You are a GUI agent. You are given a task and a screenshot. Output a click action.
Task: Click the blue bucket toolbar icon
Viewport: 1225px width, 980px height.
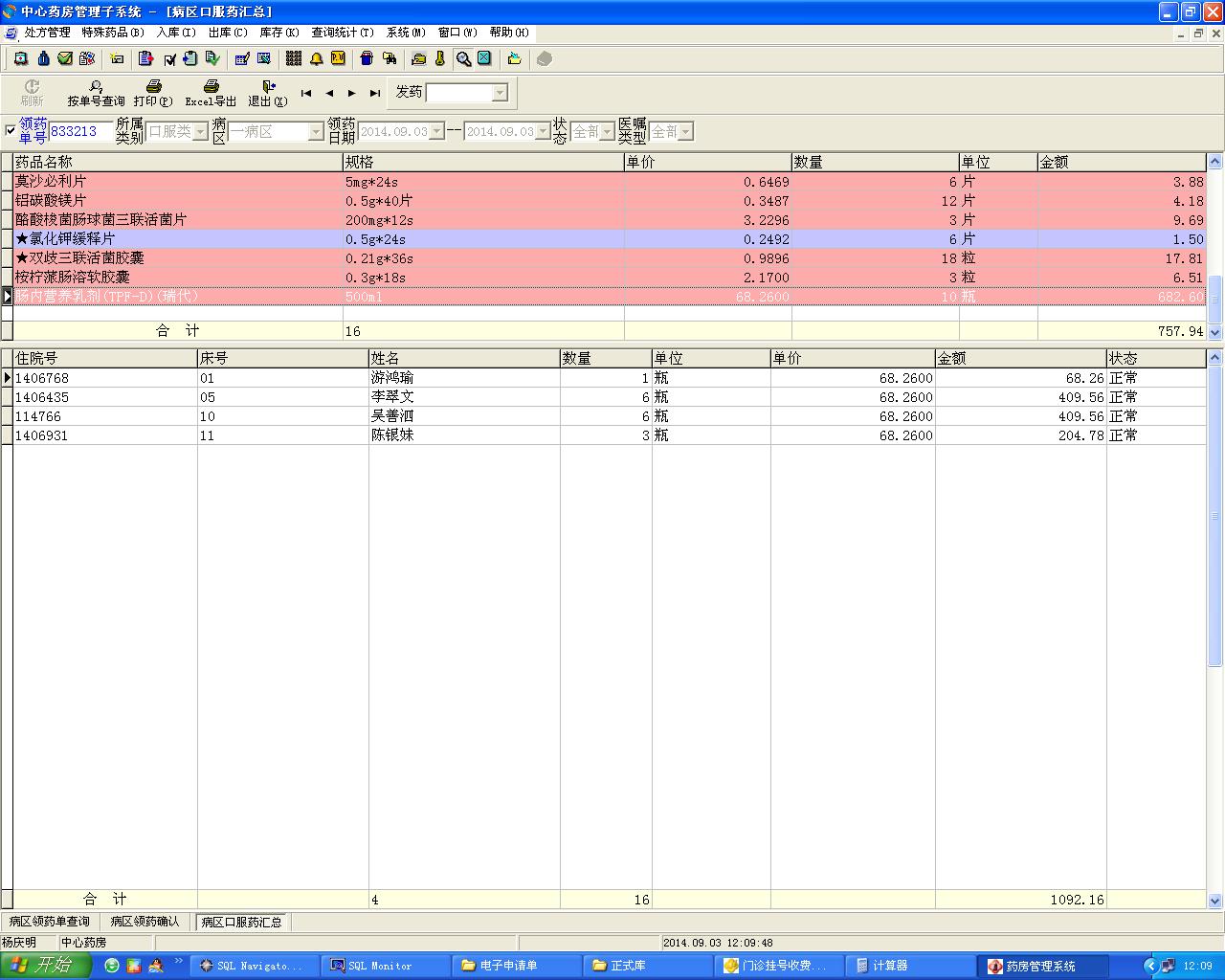pos(367,59)
